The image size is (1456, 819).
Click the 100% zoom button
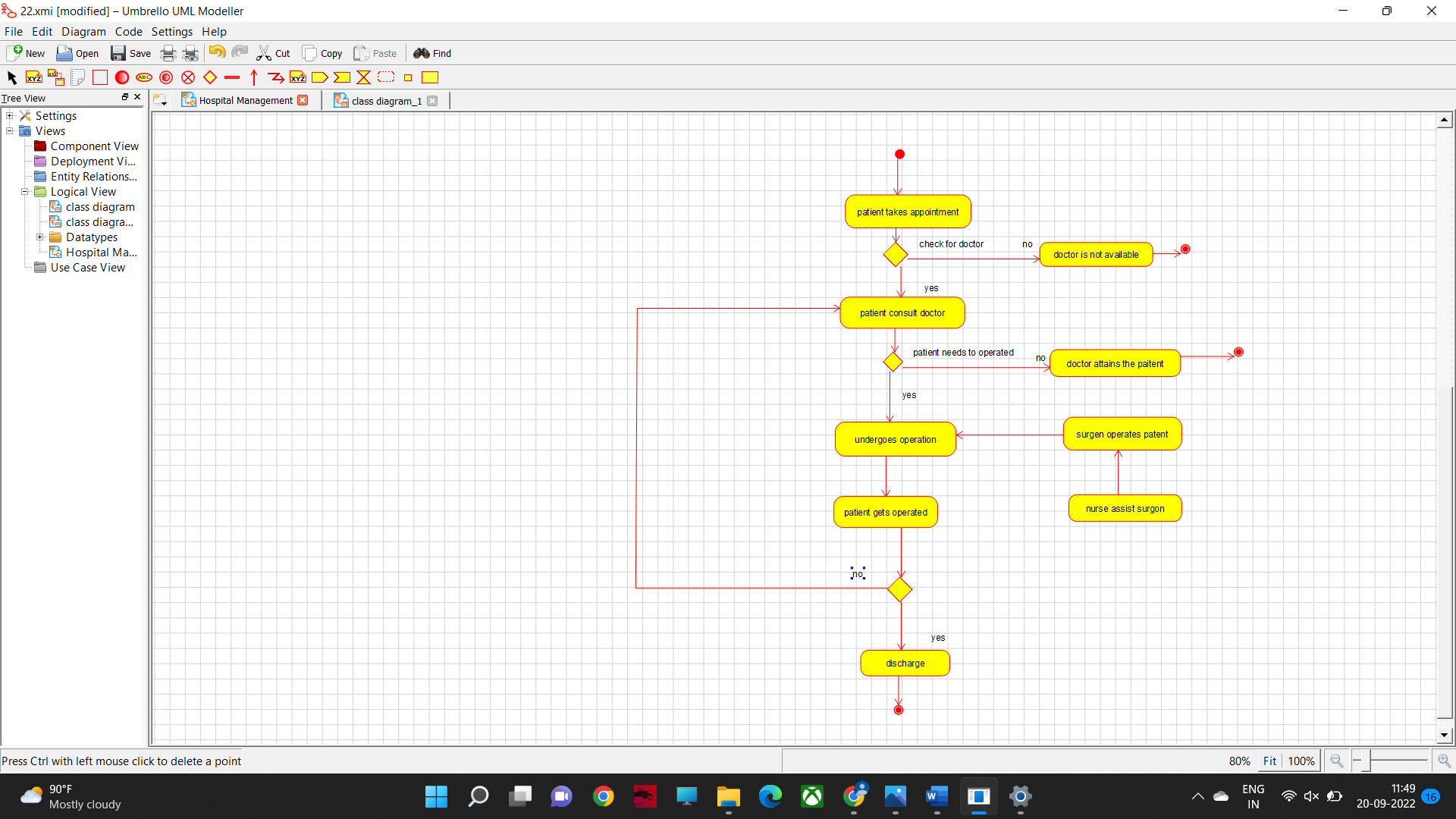(x=1301, y=761)
